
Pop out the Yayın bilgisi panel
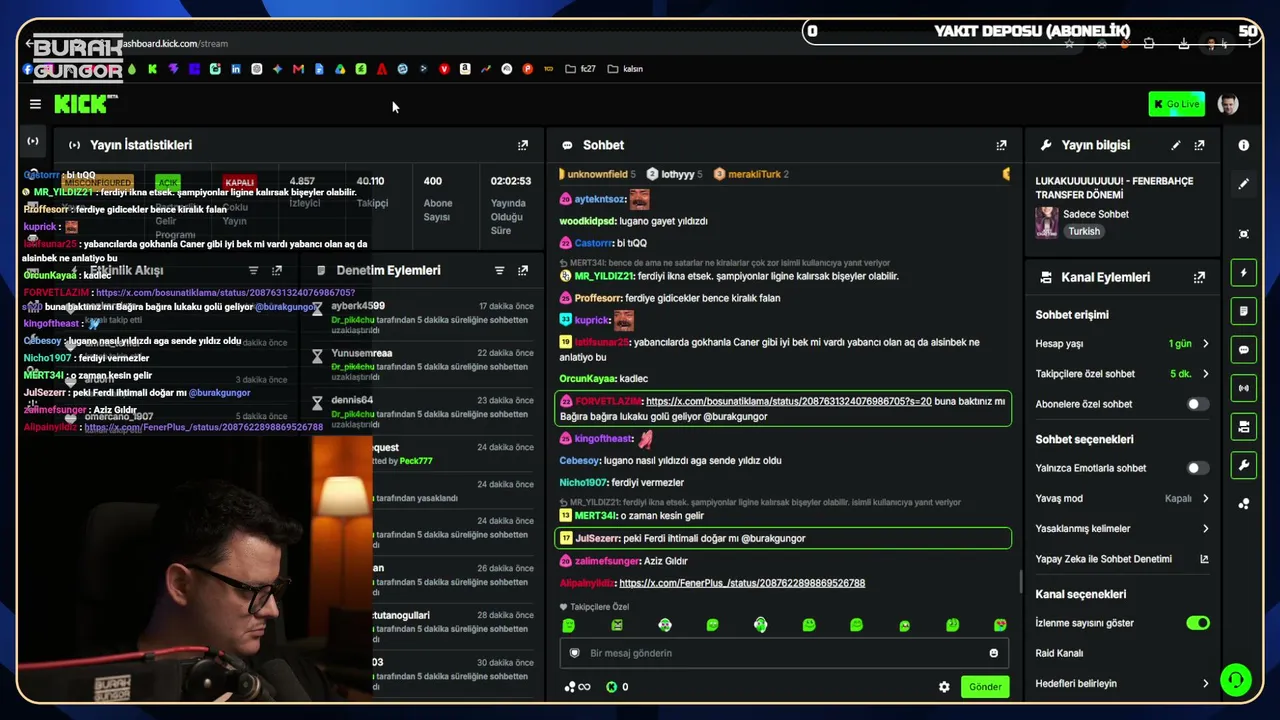(1199, 145)
